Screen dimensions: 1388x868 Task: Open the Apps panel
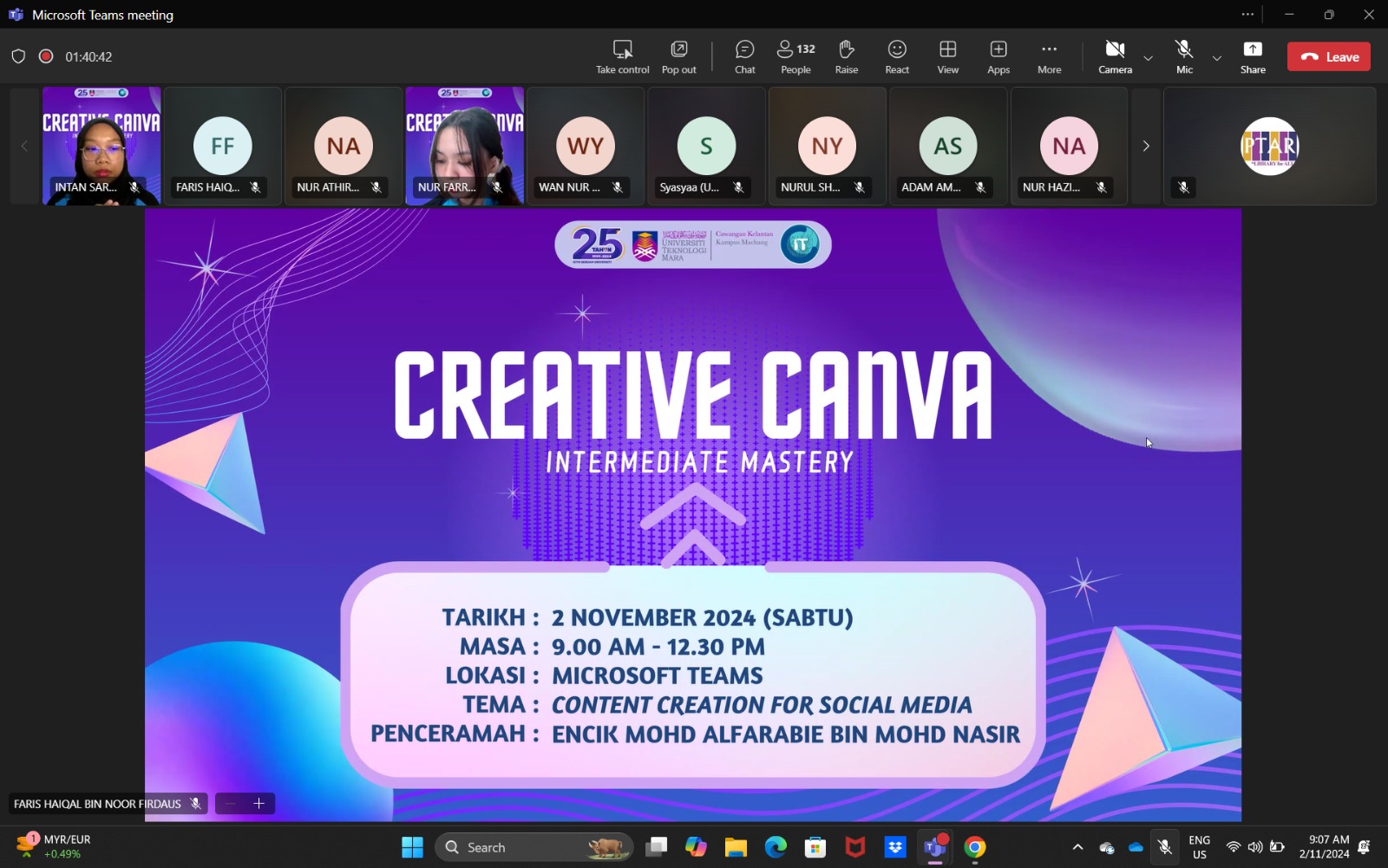998,57
